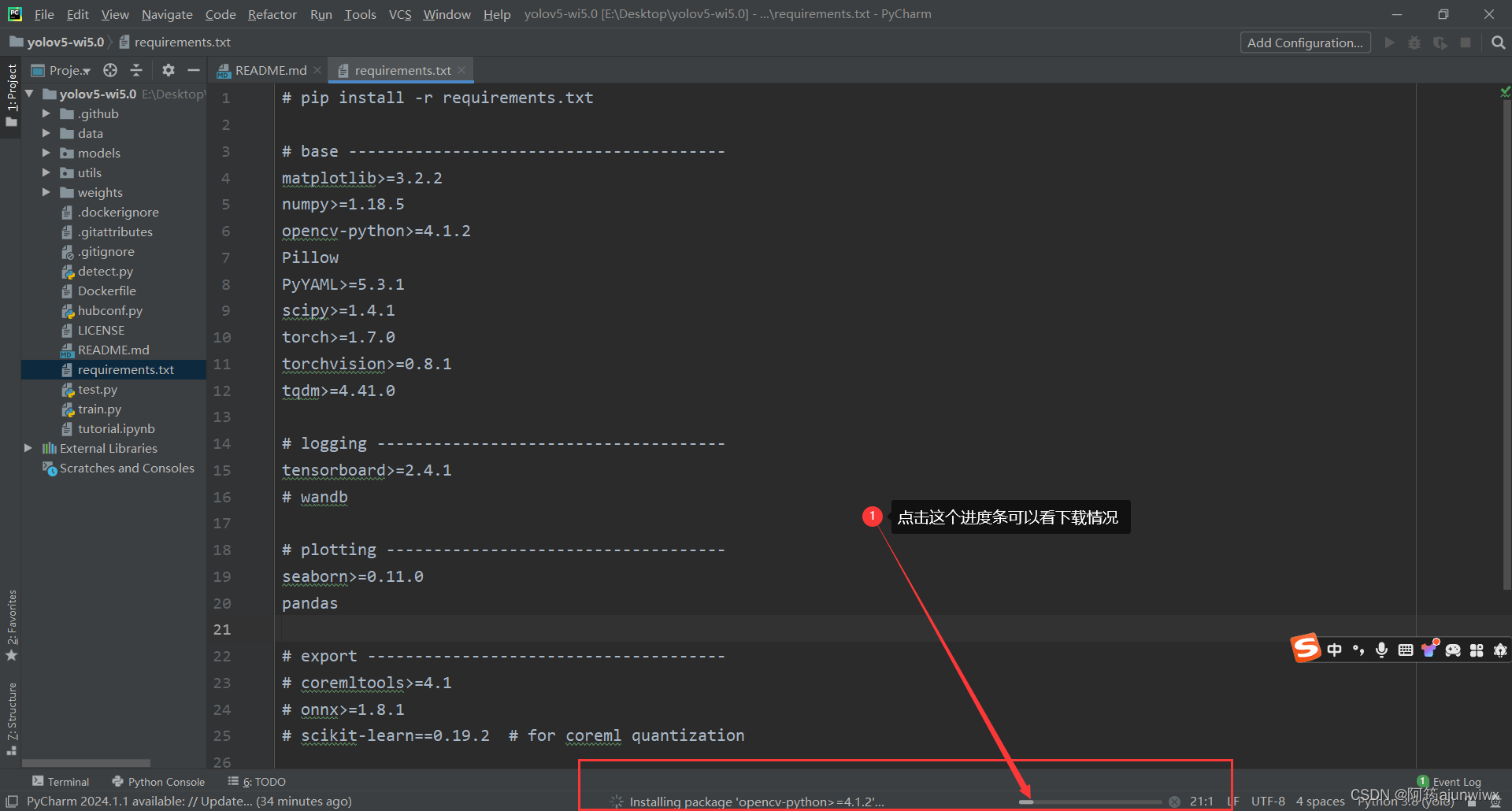Click the UTF-8 encoding selector
This screenshot has height=811, width=1512.
pyautogui.click(x=1268, y=802)
